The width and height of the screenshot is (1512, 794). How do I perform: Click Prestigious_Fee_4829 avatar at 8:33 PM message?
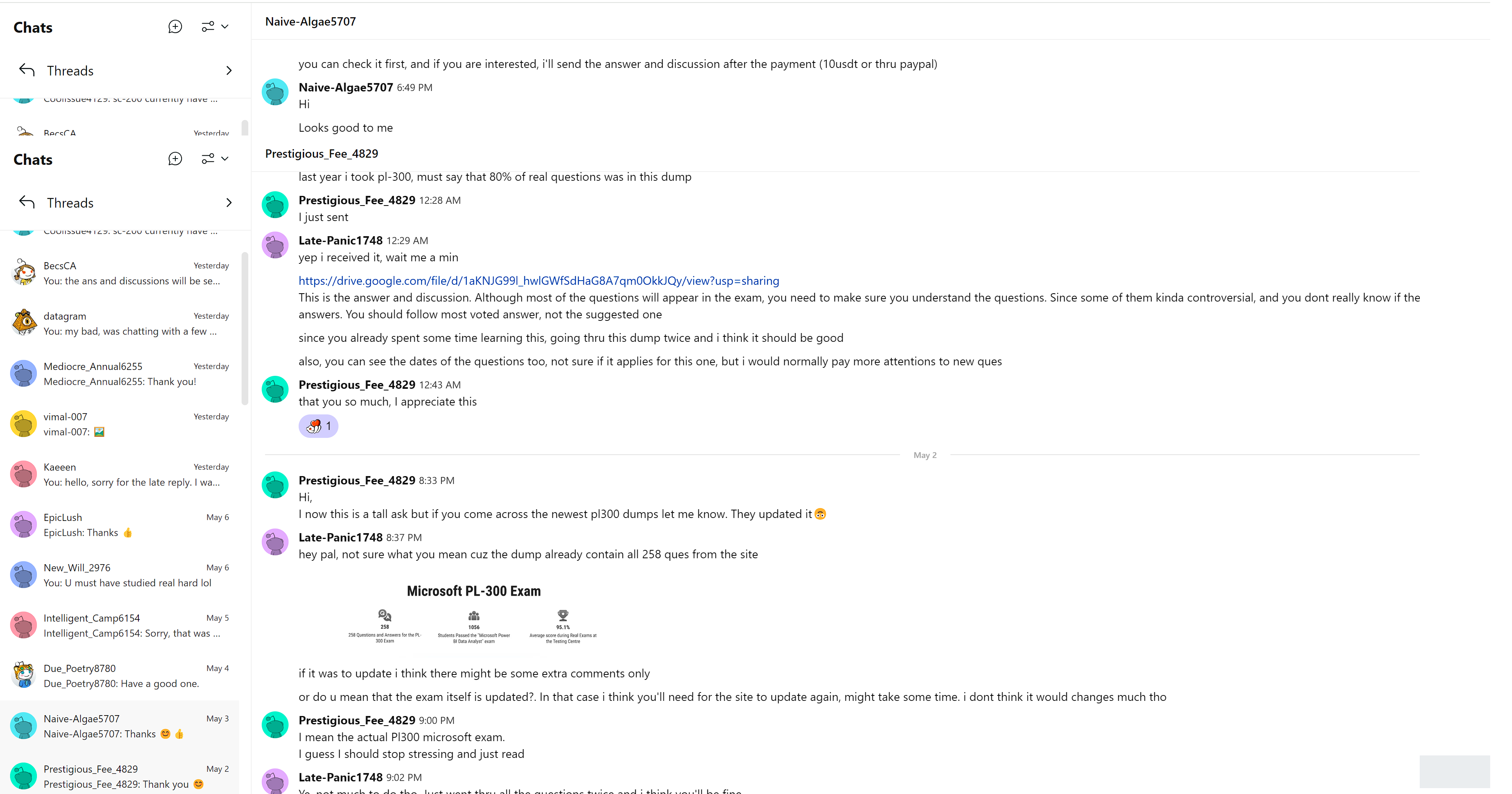coord(275,485)
